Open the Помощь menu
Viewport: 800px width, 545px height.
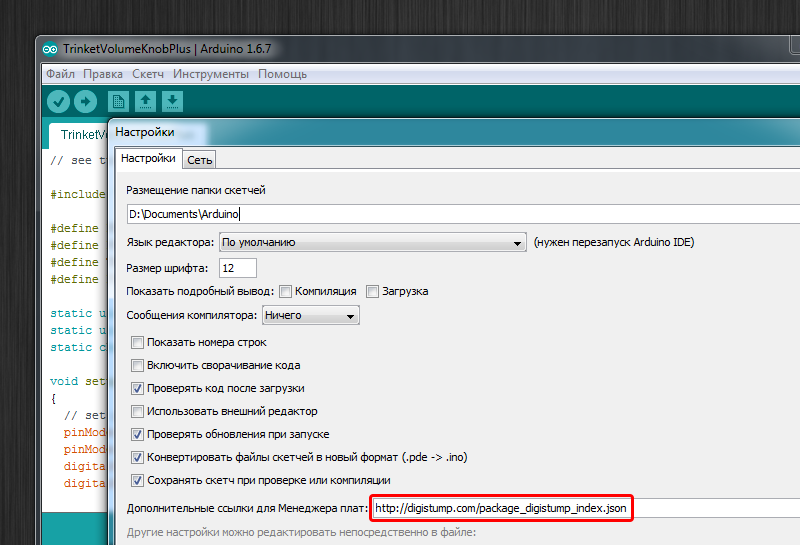click(283, 74)
